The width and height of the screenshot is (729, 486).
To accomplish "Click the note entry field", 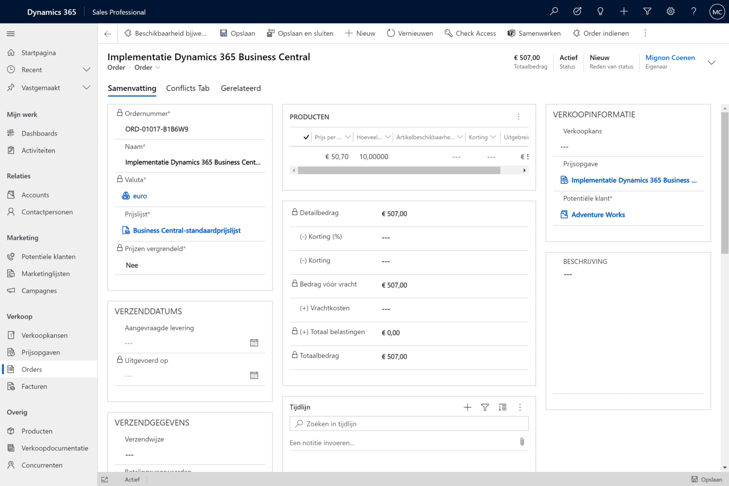I will tap(402, 443).
